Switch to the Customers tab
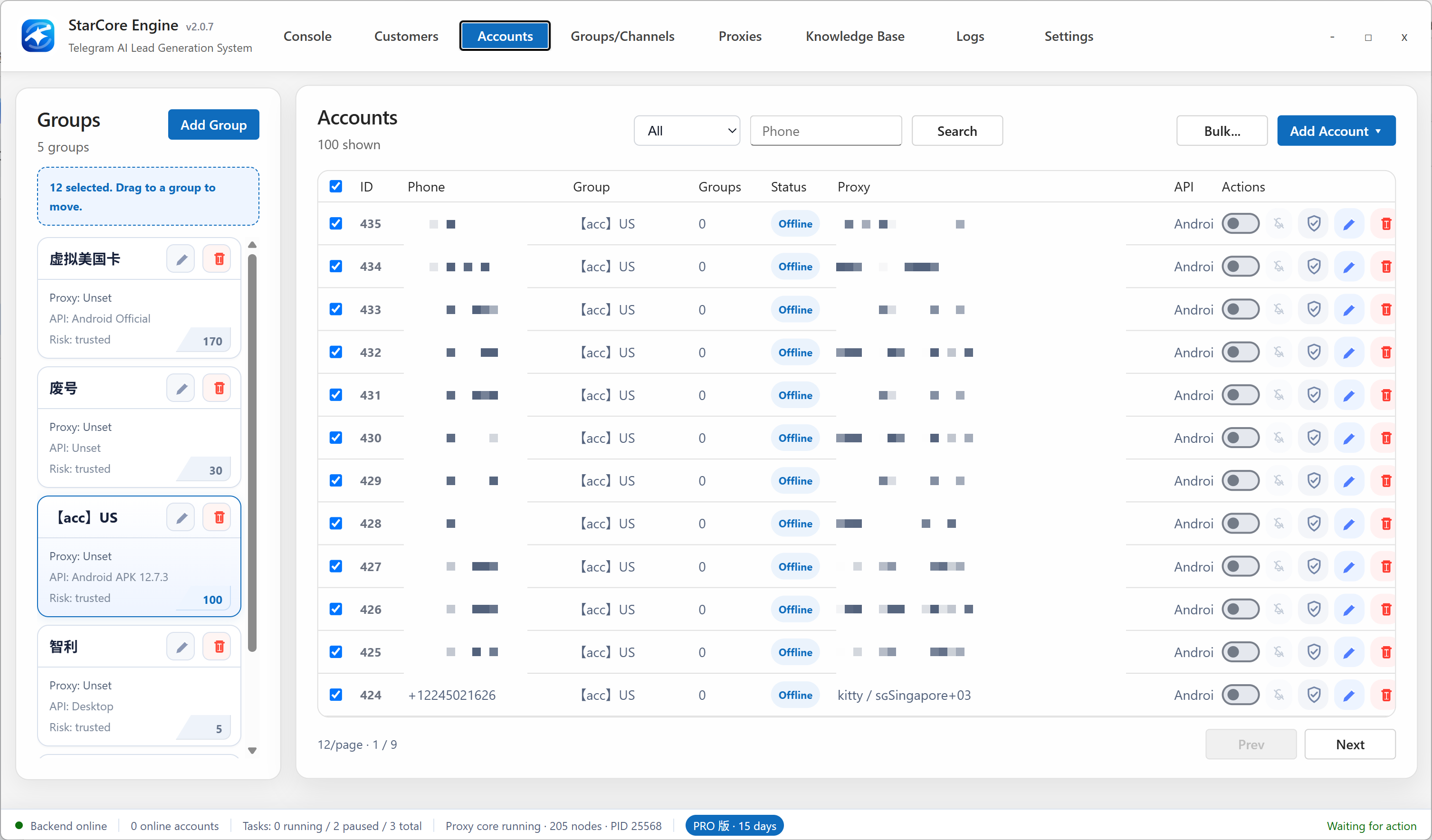Viewport: 1432px width, 840px height. 406,36
